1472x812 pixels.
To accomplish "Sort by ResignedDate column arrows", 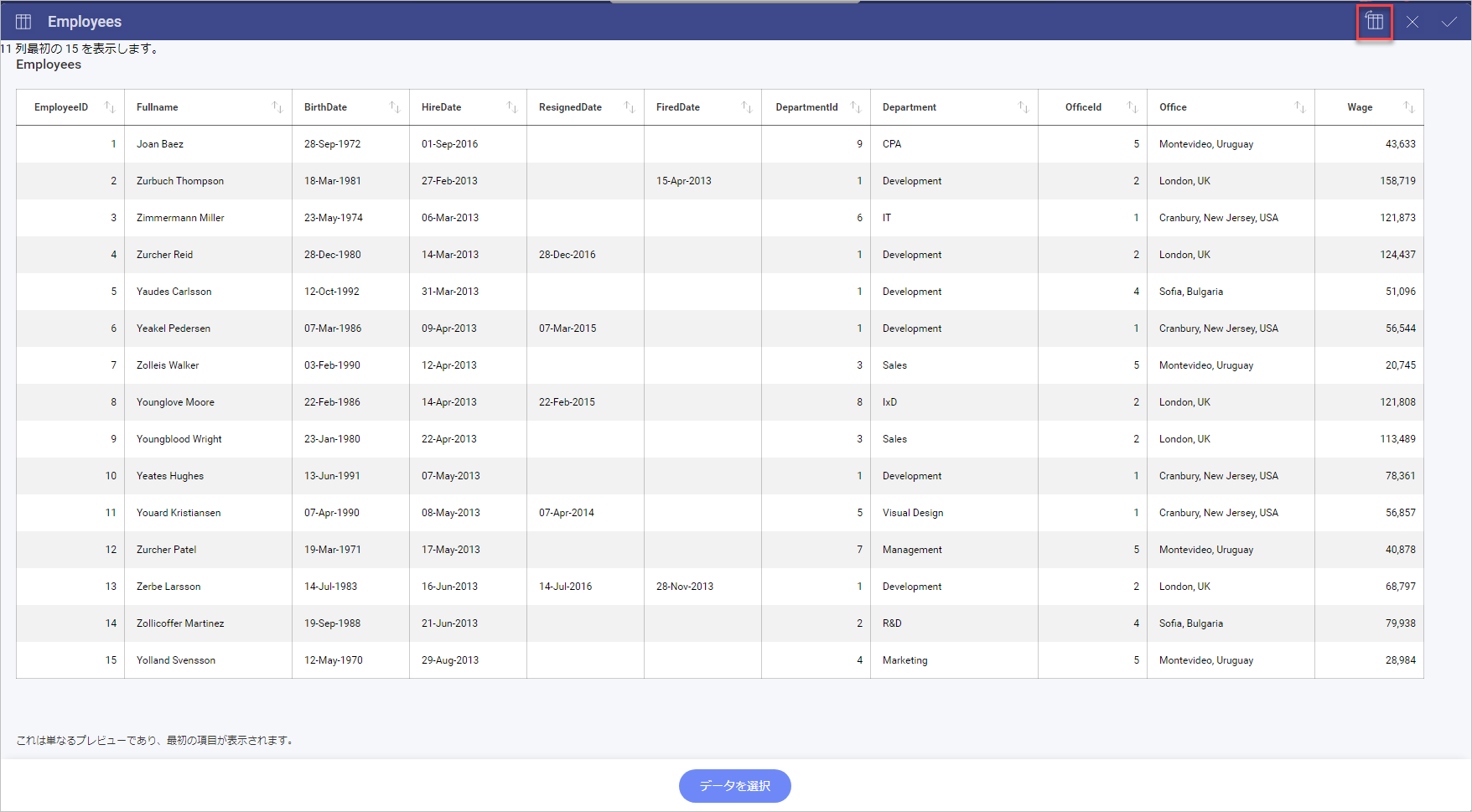I will tap(630, 107).
